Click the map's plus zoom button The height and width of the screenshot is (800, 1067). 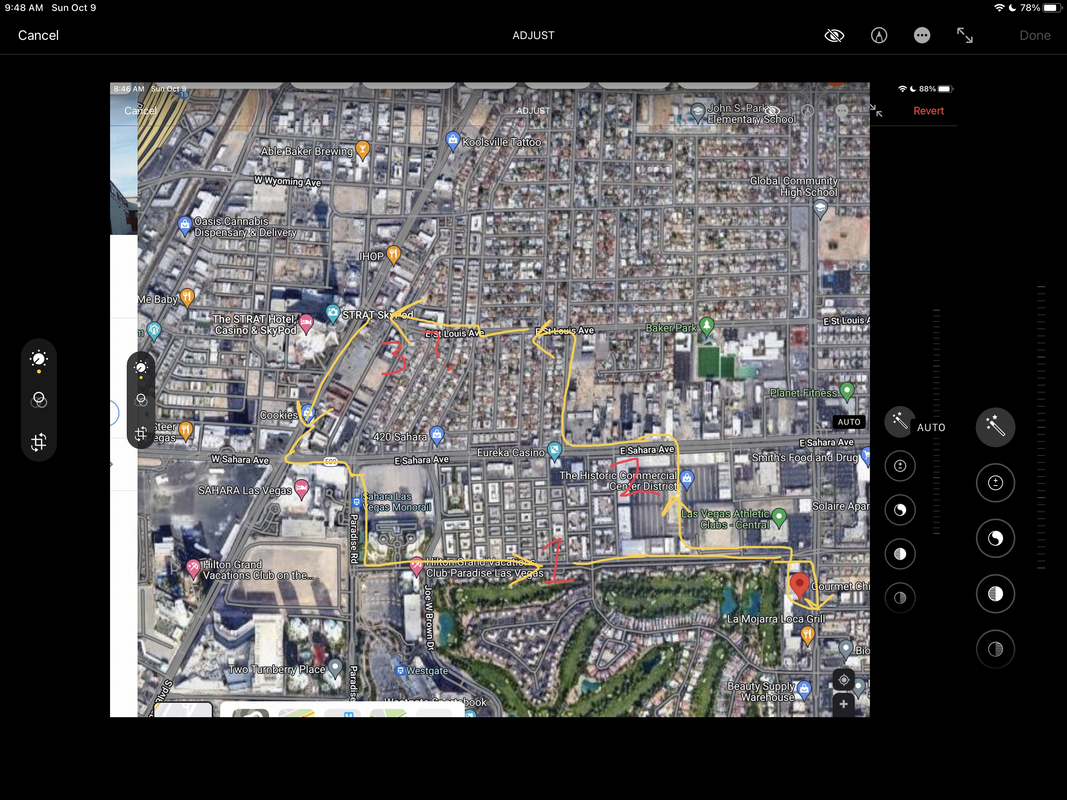click(x=844, y=704)
